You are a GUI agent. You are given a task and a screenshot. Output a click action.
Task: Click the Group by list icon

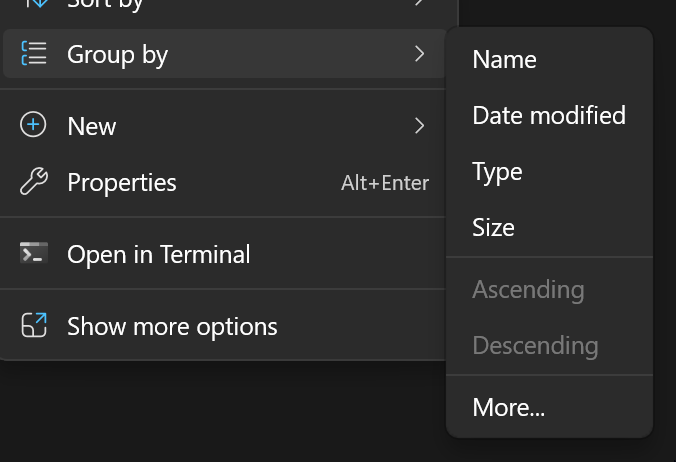coord(34,54)
